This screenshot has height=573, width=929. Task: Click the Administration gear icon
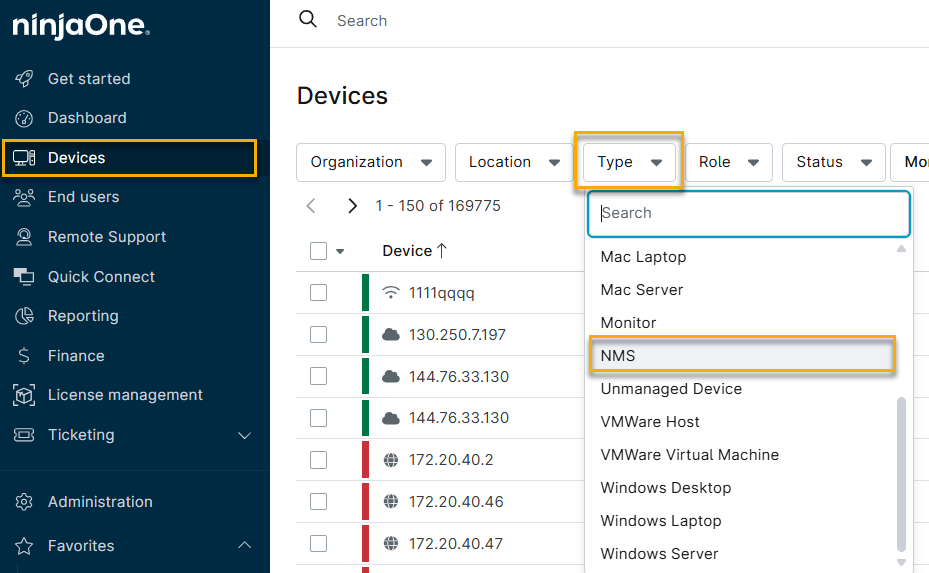coord(24,502)
